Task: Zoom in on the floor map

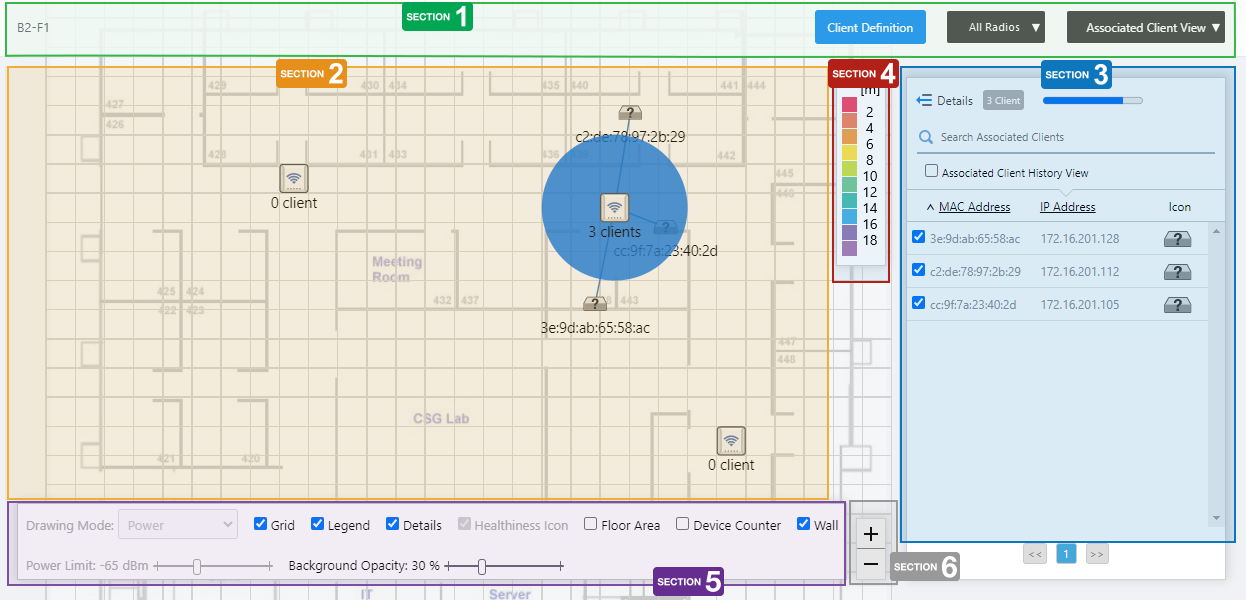Action: pyautogui.click(x=870, y=534)
